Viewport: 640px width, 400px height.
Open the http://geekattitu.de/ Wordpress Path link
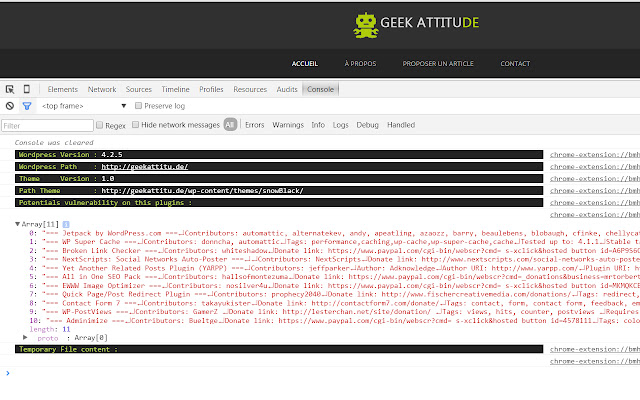click(144, 167)
